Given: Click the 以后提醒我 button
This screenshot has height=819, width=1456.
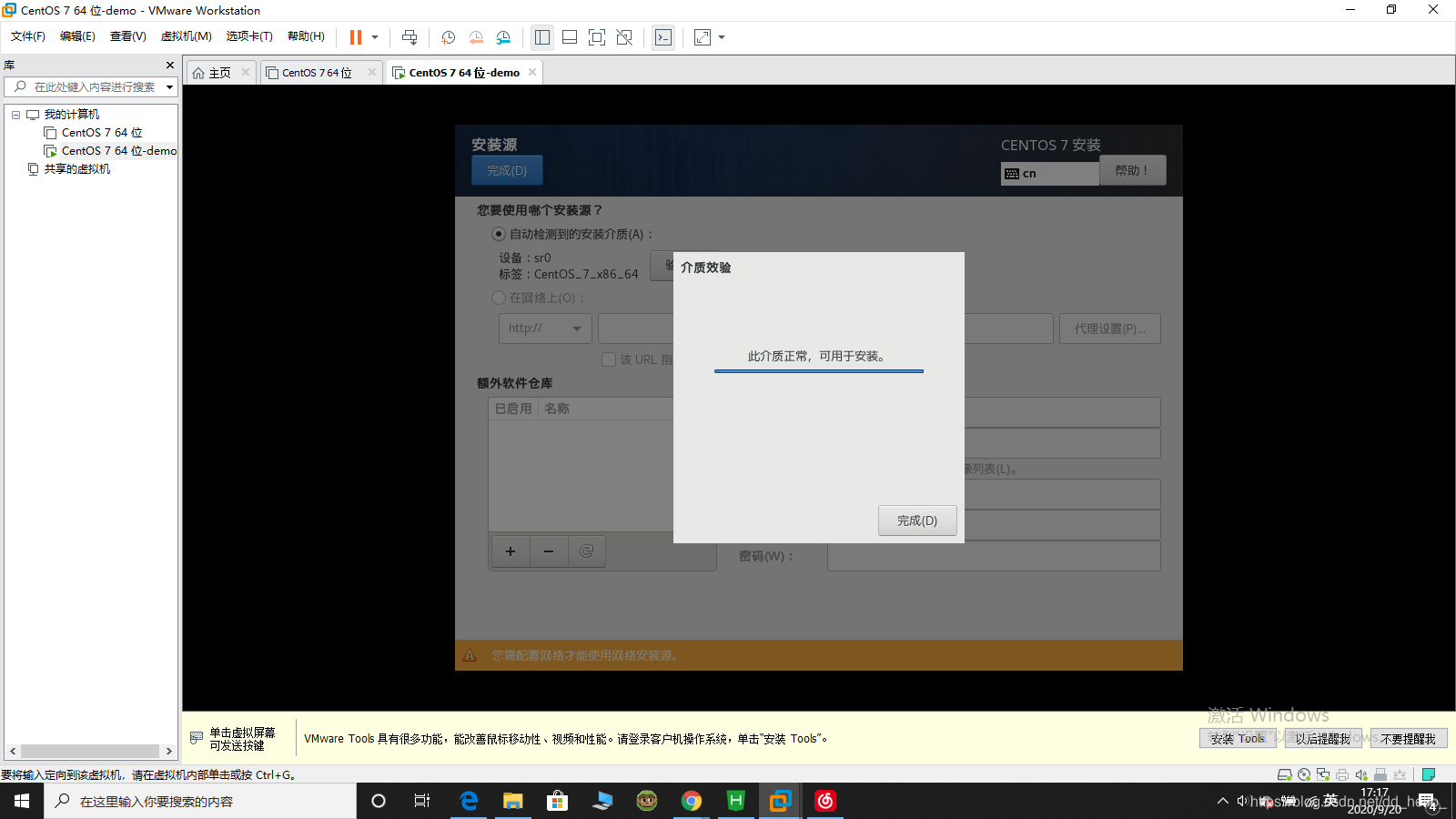Looking at the screenshot, I should (1323, 739).
